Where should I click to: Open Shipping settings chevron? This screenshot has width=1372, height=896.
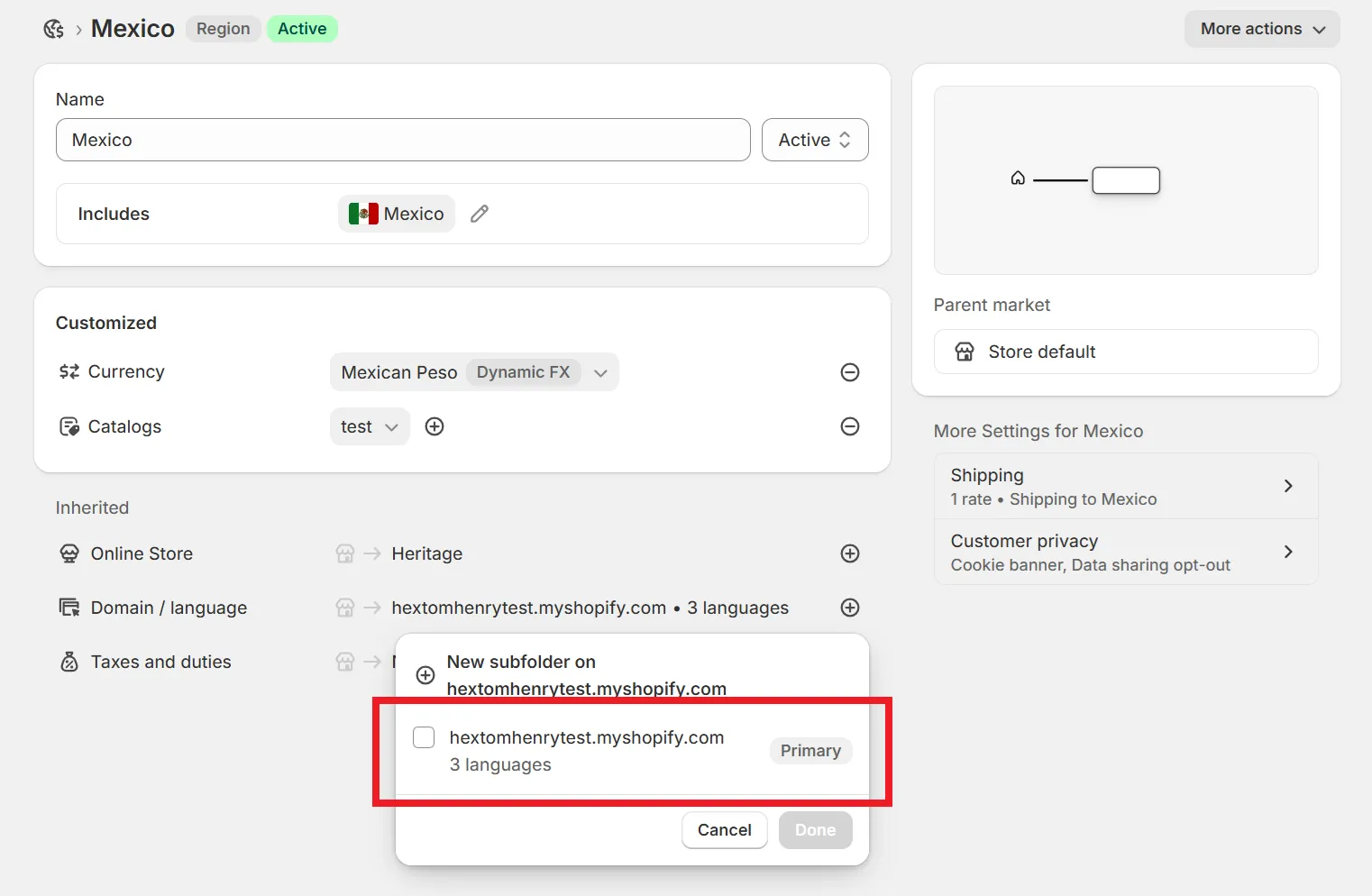(1288, 486)
